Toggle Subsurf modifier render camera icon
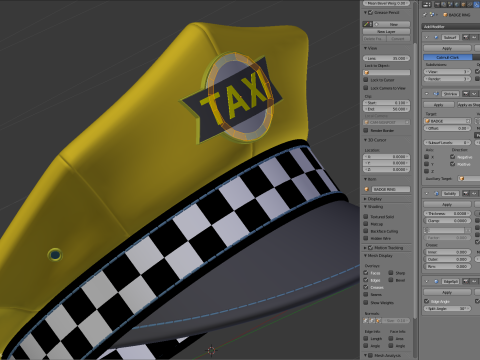The height and width of the screenshot is (360, 480). click(x=466, y=37)
